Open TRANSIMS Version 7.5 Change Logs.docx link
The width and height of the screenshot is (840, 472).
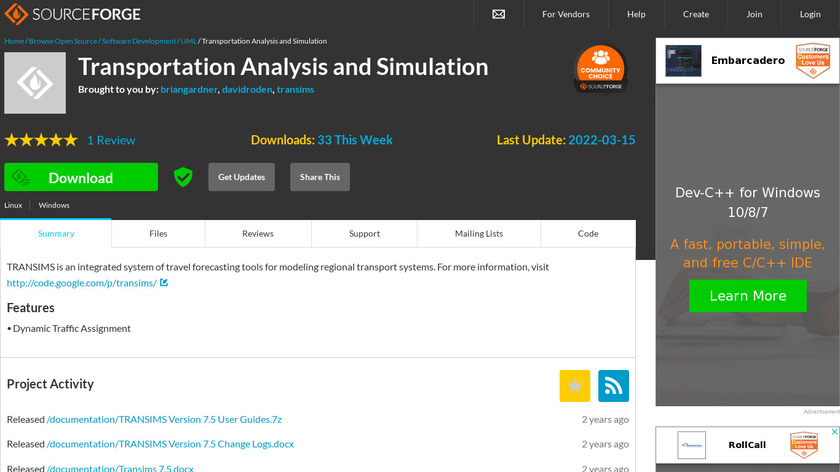click(x=170, y=444)
